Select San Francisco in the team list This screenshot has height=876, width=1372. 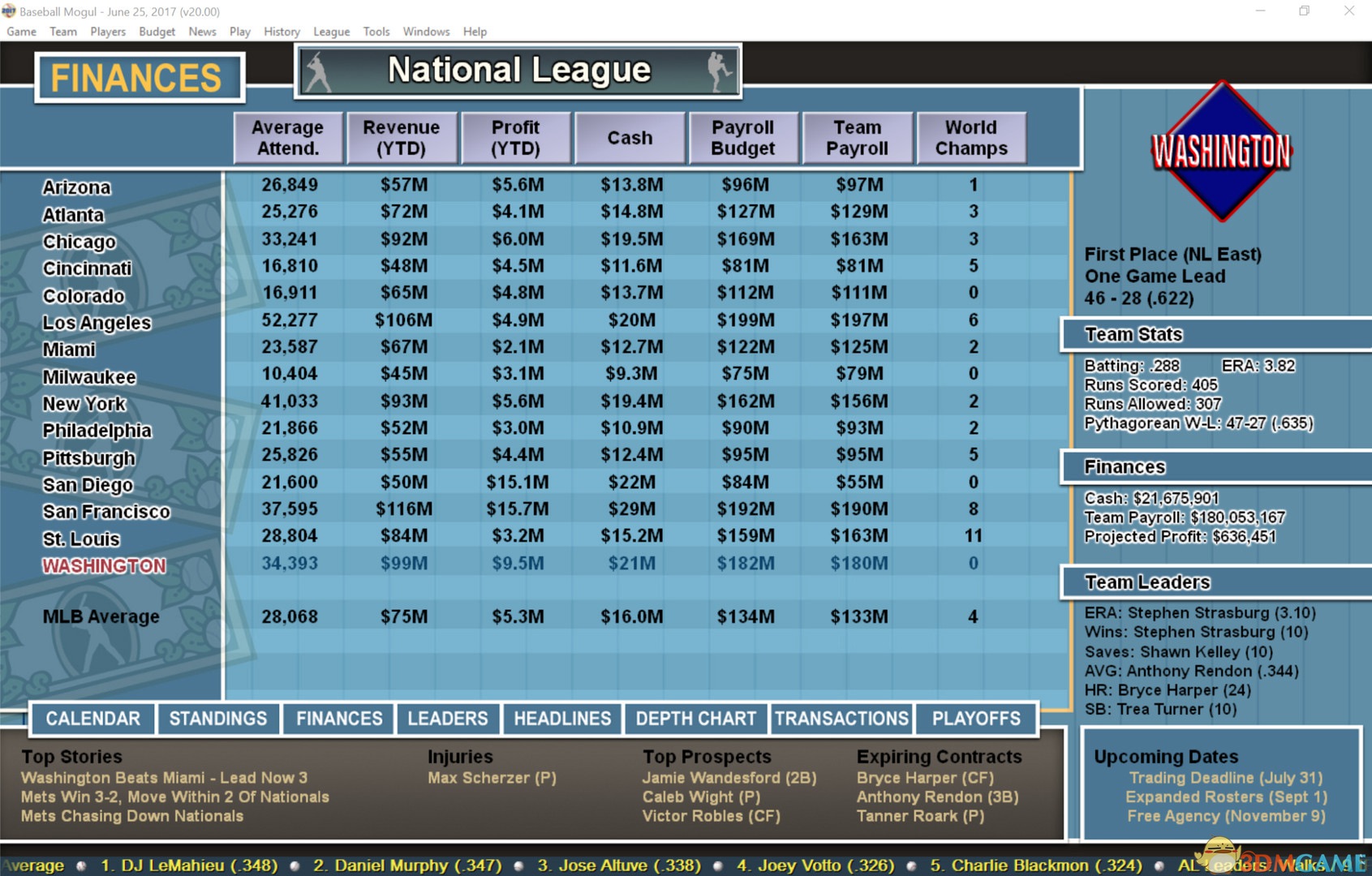106,512
